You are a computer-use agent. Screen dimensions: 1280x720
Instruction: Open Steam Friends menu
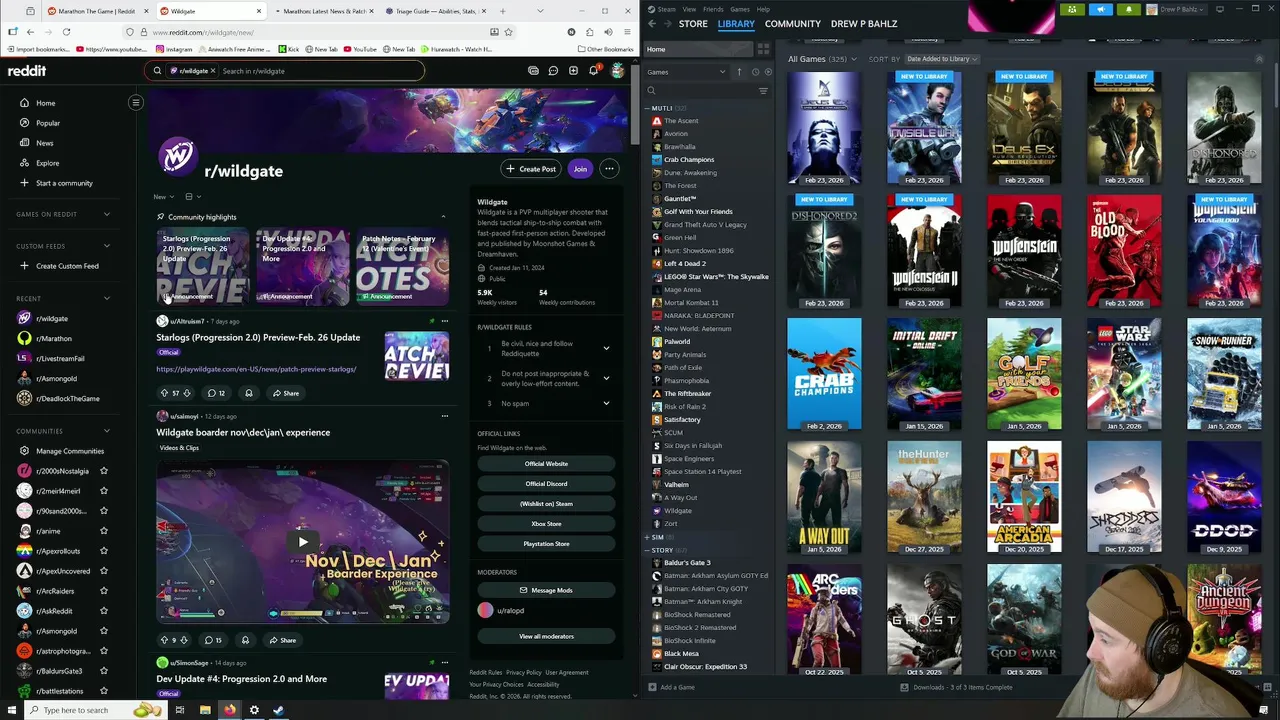[x=713, y=9]
